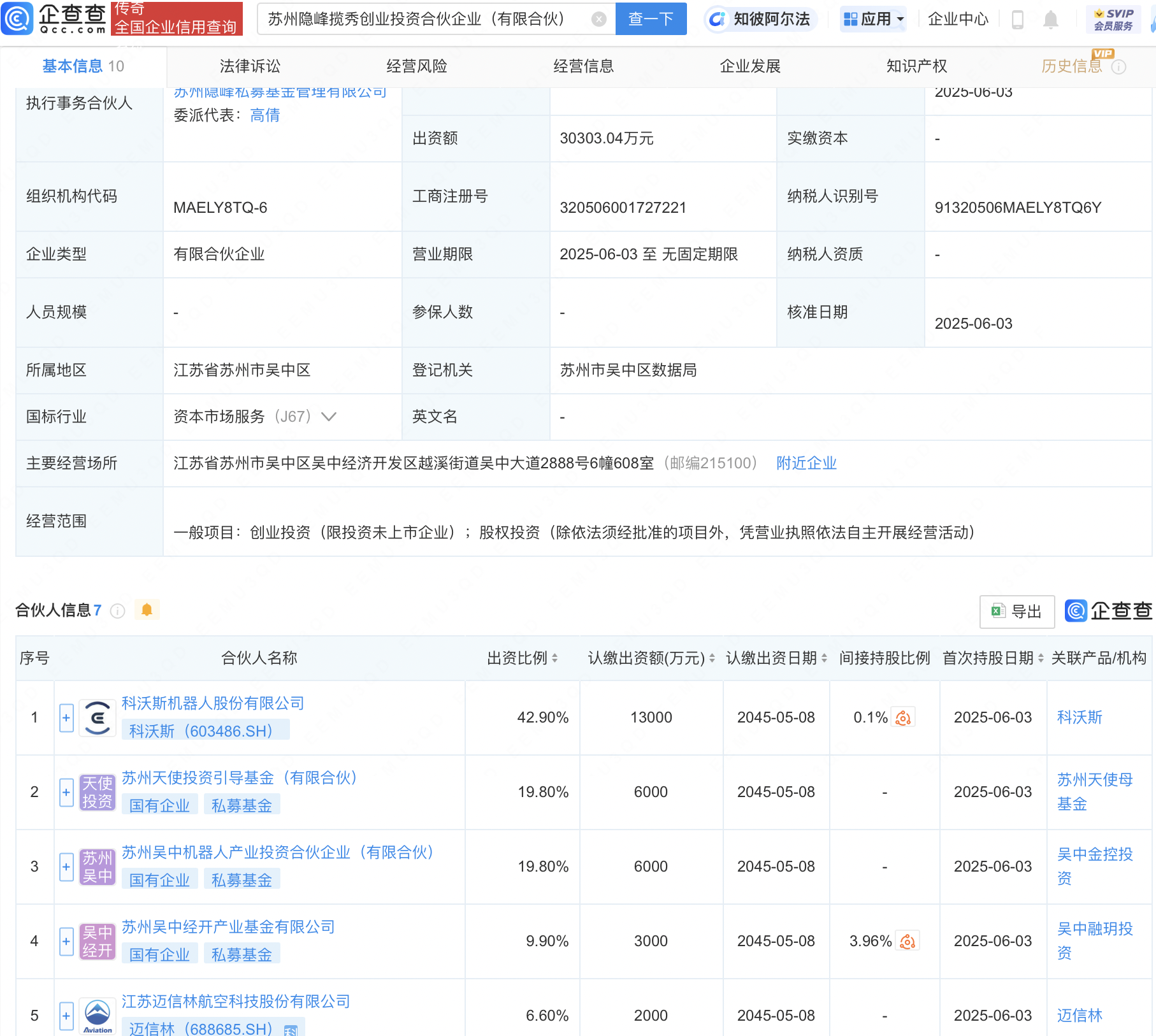Click info icon next to 历史信息
This screenshot has height=1036, width=1156.
point(1118,67)
